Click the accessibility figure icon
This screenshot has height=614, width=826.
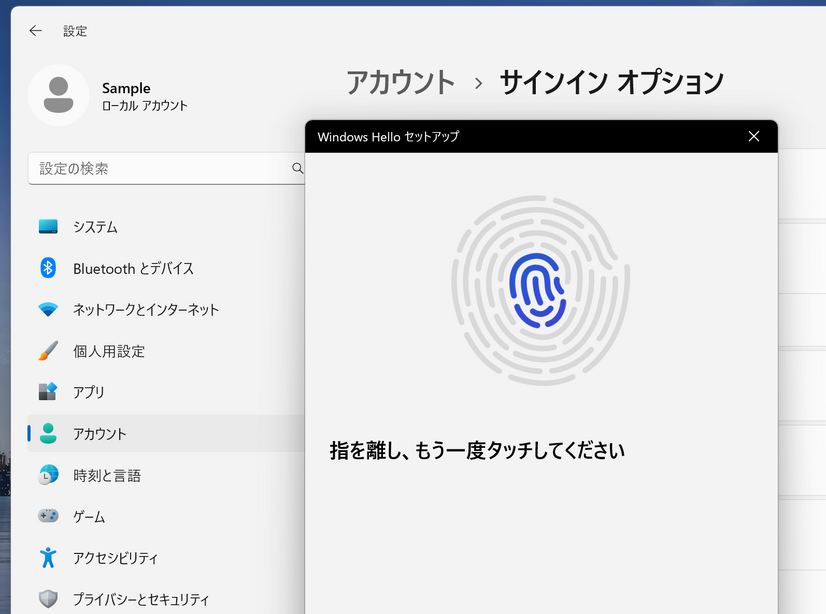48,557
